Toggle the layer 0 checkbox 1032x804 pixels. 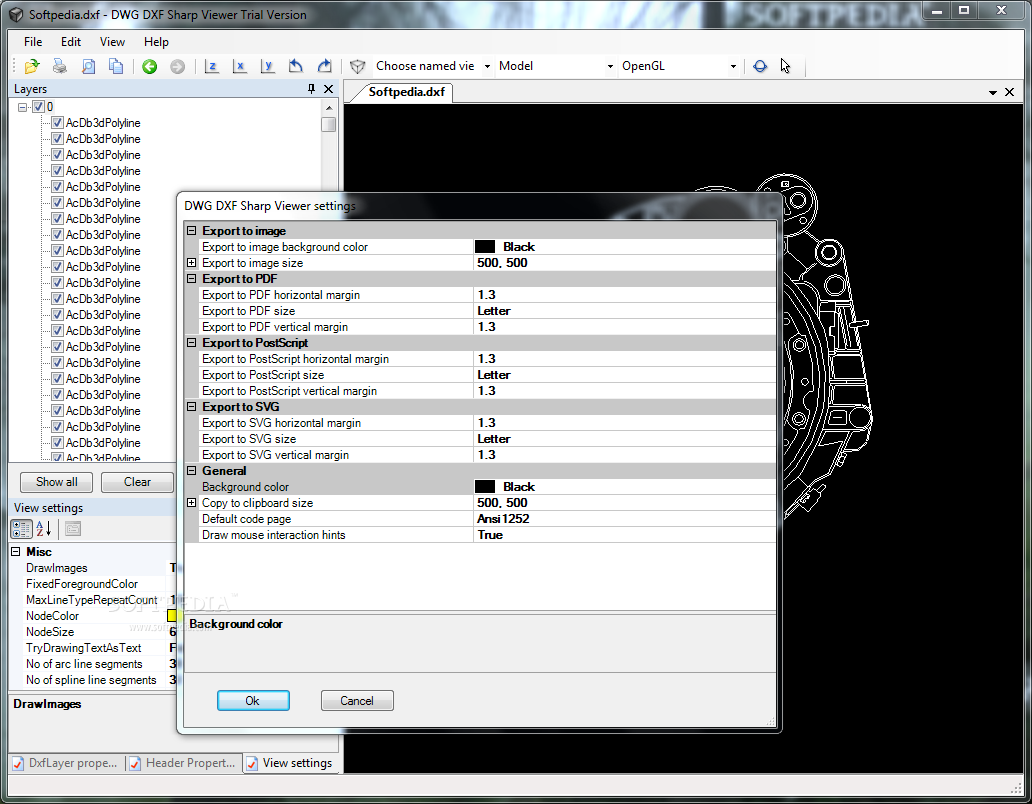[x=38, y=107]
